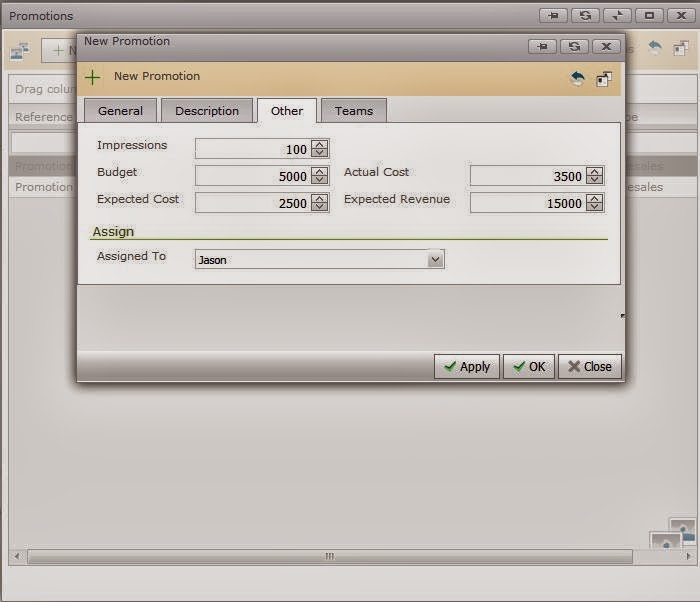The height and width of the screenshot is (602, 700).
Task: Click the layout icon in New Promotion header
Action: [604, 79]
